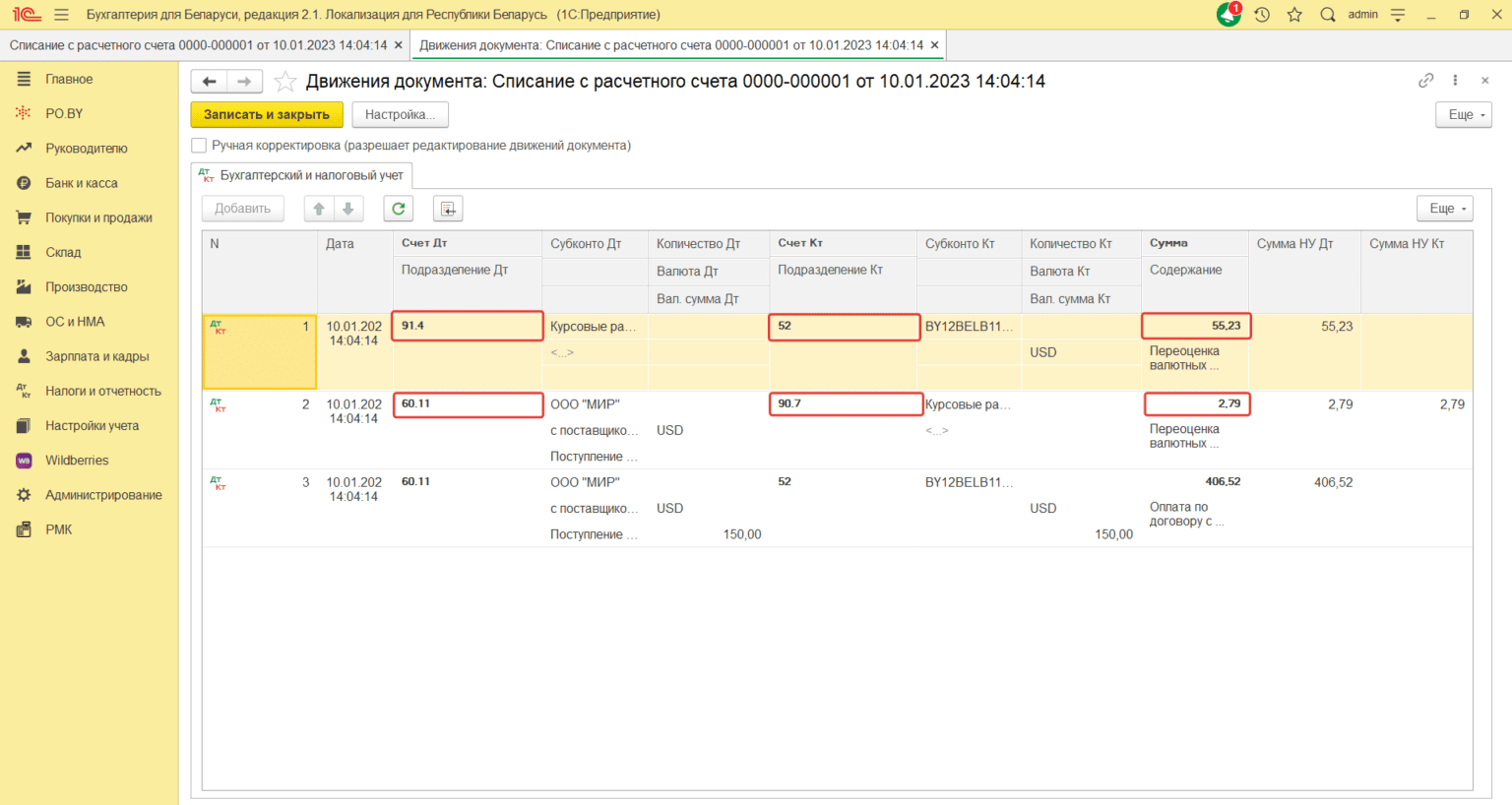The width and height of the screenshot is (1512, 805).
Task: Expand the top Еще dropdown
Action: point(1464,115)
